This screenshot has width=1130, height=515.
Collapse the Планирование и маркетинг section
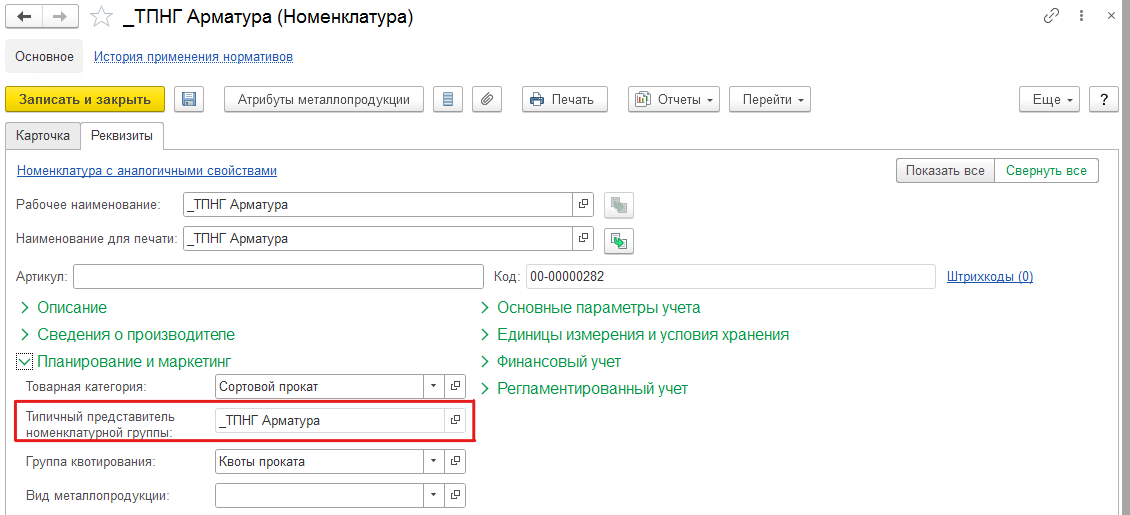pyautogui.click(x=25, y=361)
